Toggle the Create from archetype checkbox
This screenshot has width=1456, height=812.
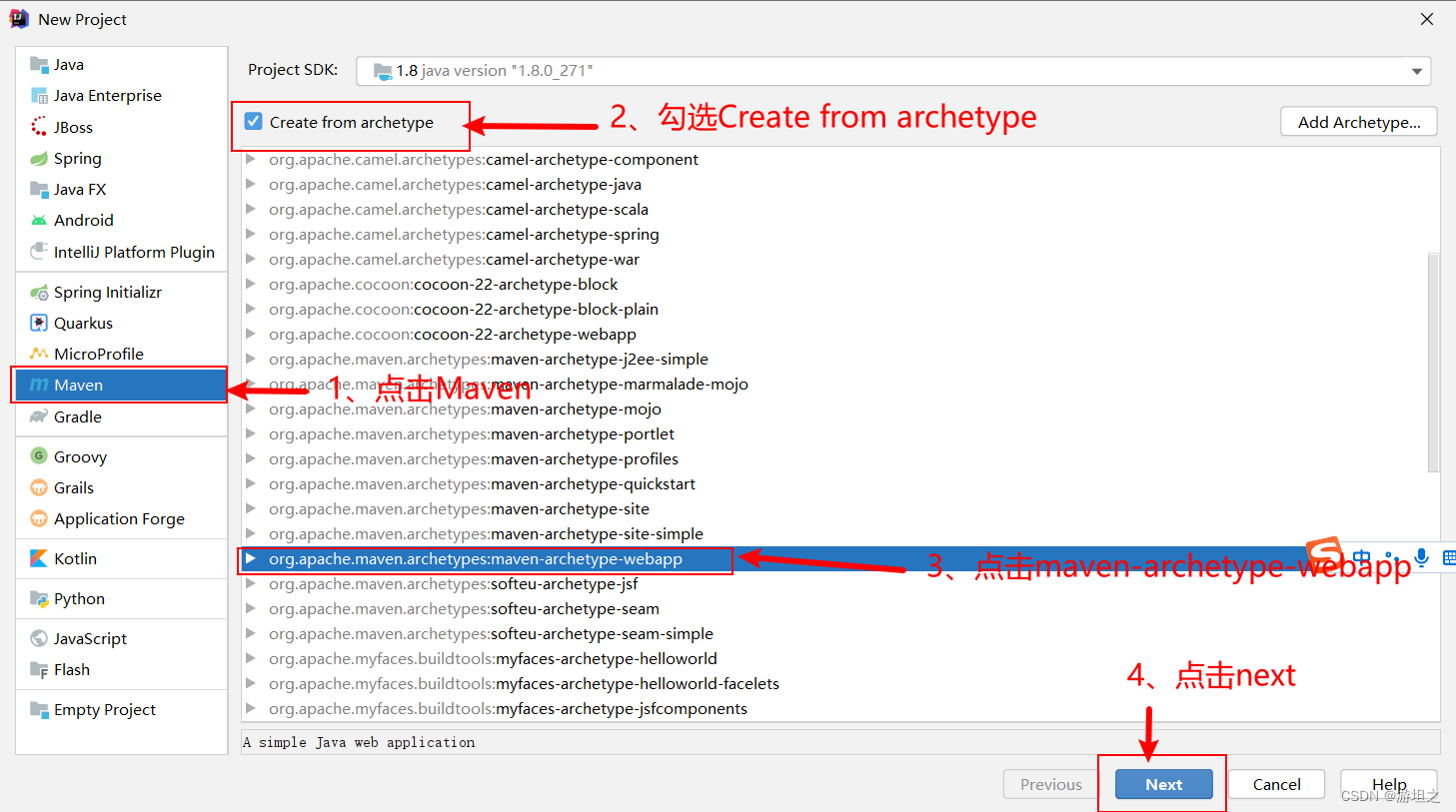(x=254, y=122)
